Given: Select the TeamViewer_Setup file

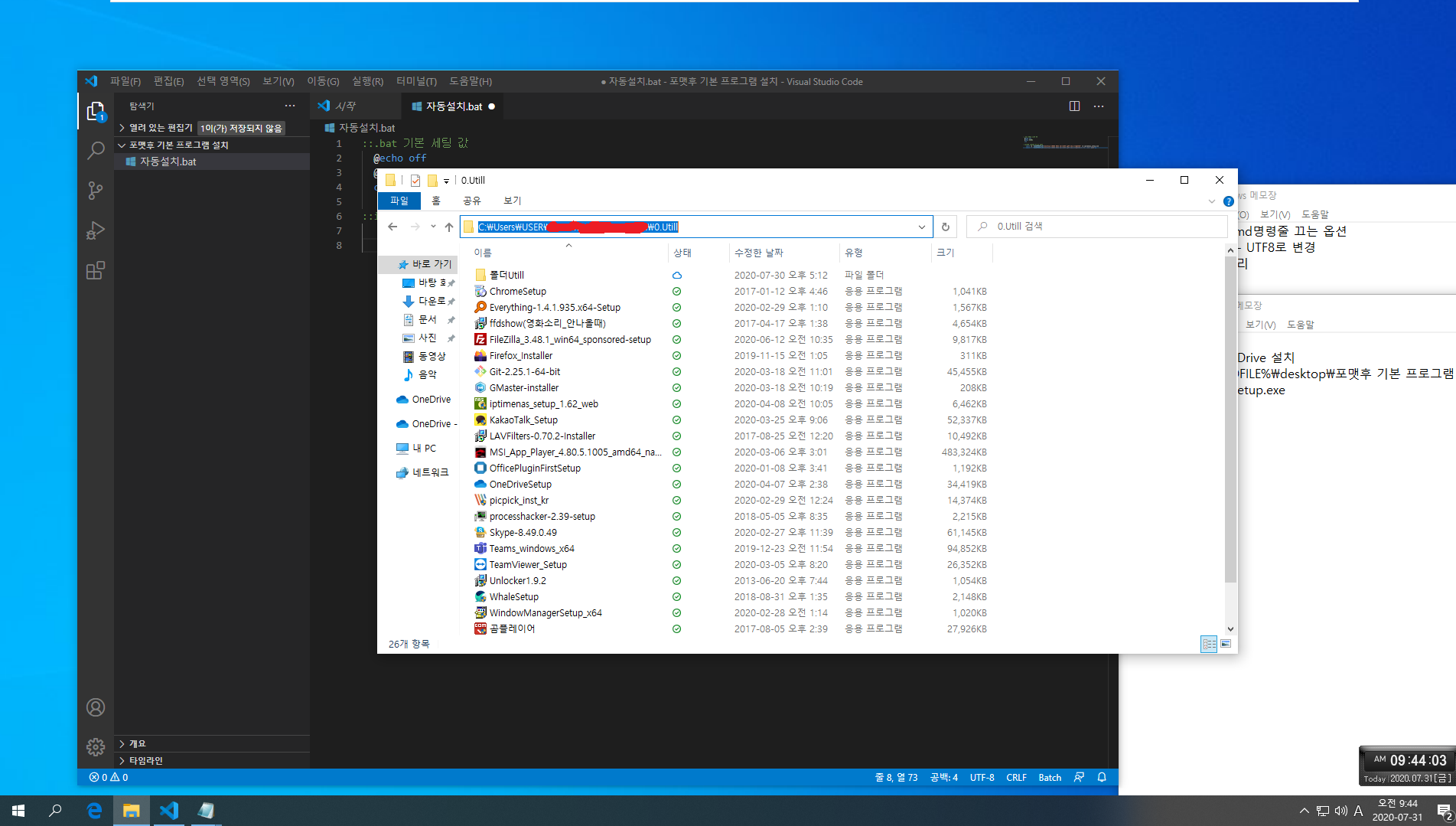Looking at the screenshot, I should click(x=528, y=565).
